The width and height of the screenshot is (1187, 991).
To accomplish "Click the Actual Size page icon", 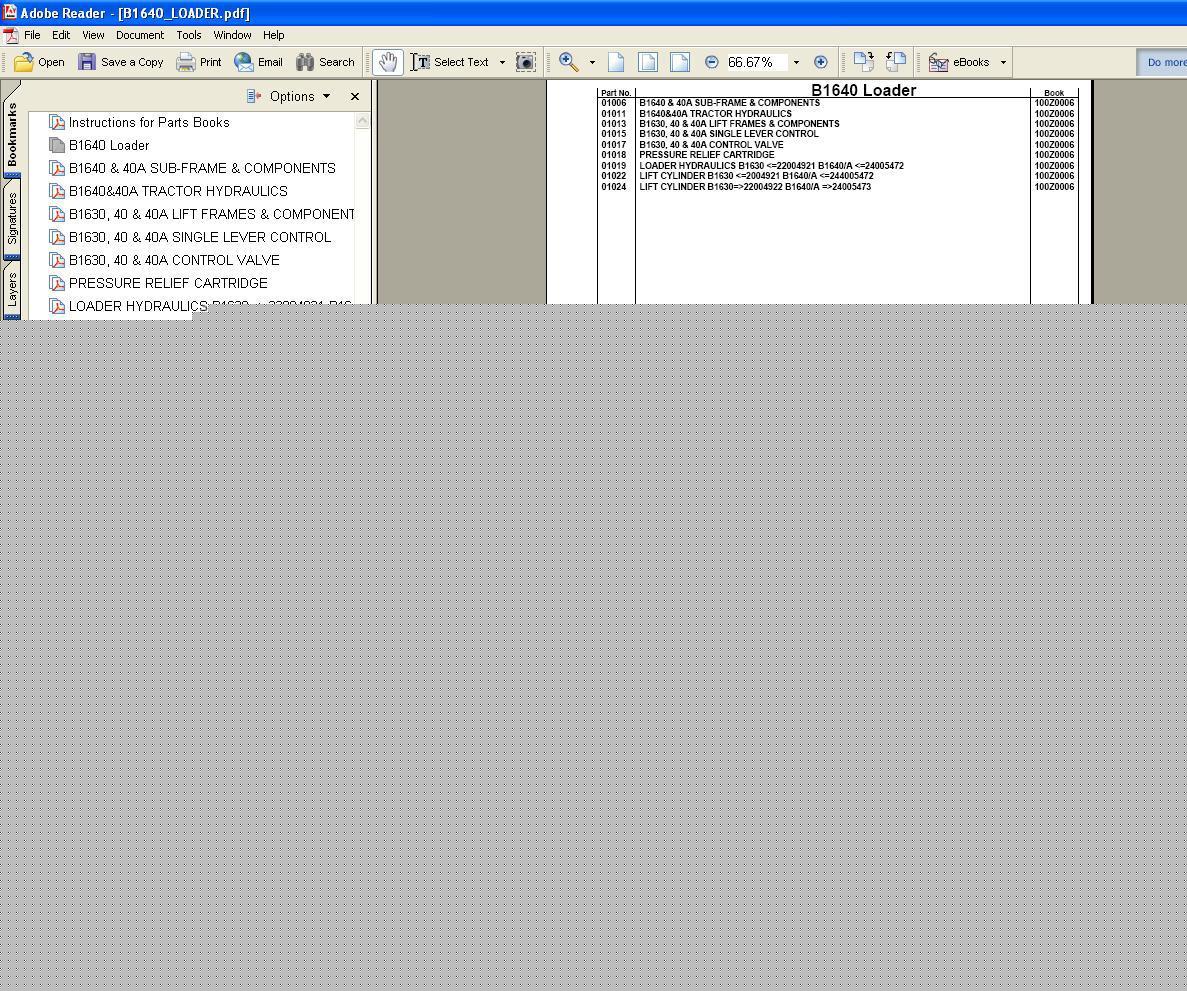I will pos(616,62).
